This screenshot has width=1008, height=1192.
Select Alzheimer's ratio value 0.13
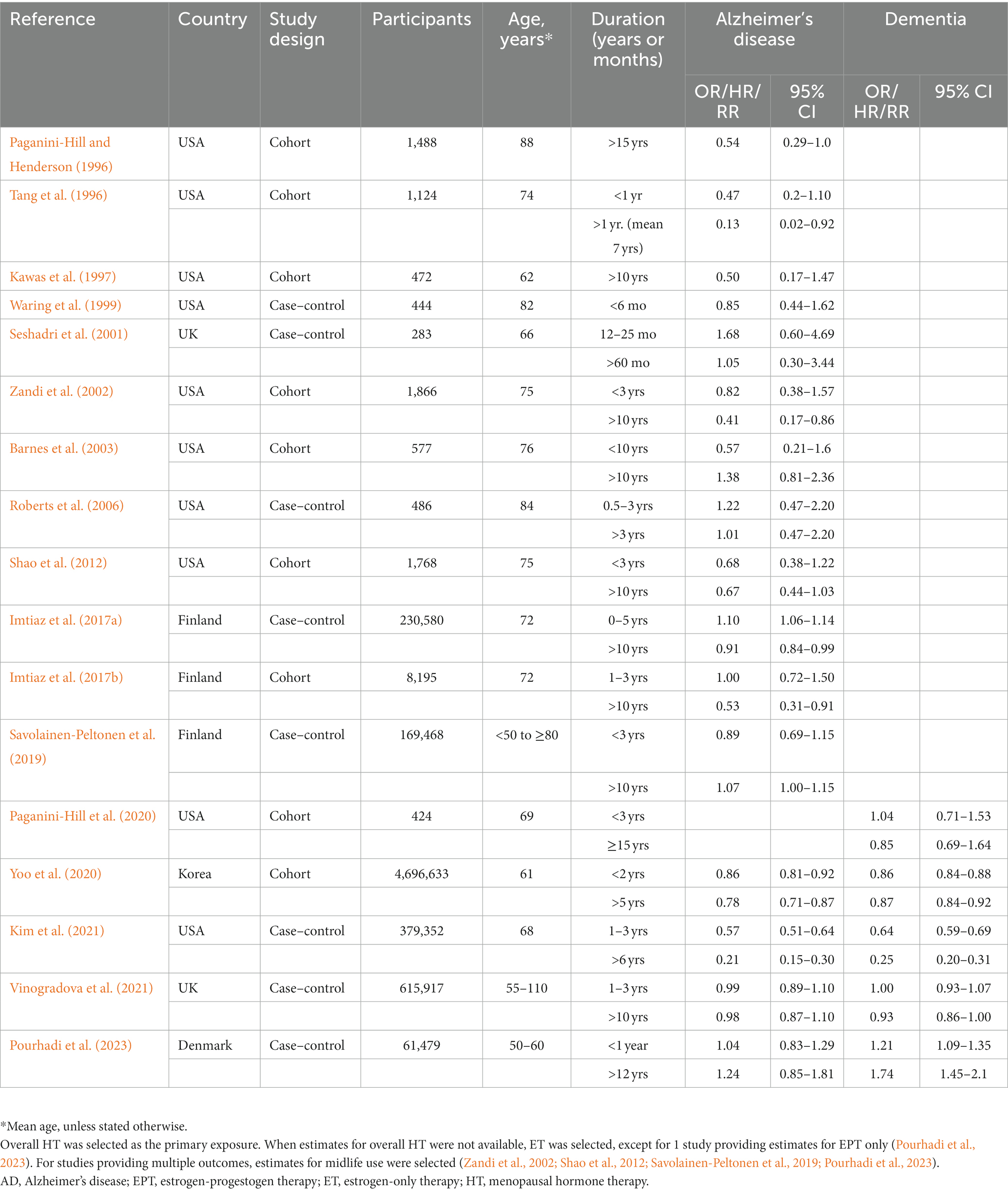(x=727, y=224)
